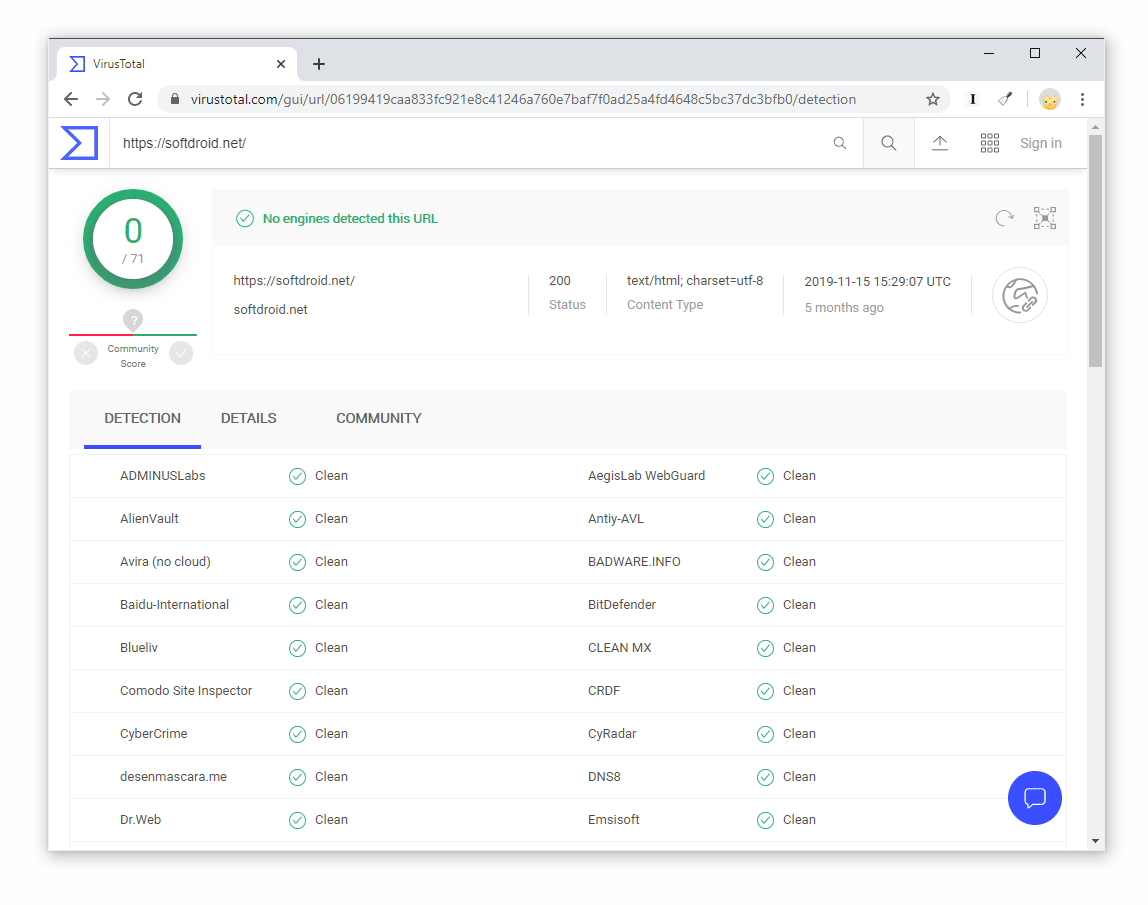
Task: Click the upload file icon
Action: (x=940, y=144)
